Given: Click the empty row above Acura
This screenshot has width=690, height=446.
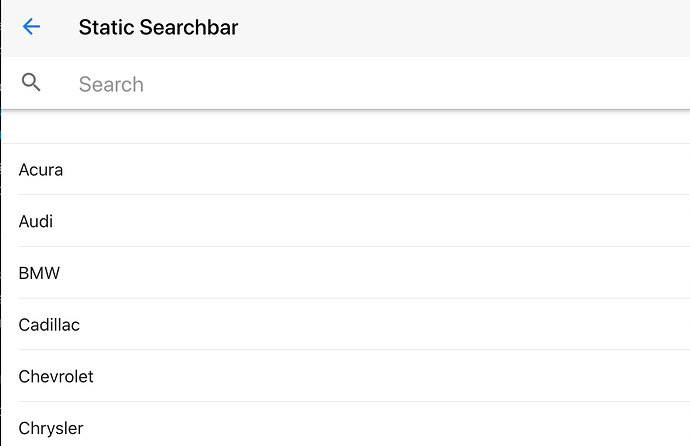Looking at the screenshot, I should [x=346, y=127].
